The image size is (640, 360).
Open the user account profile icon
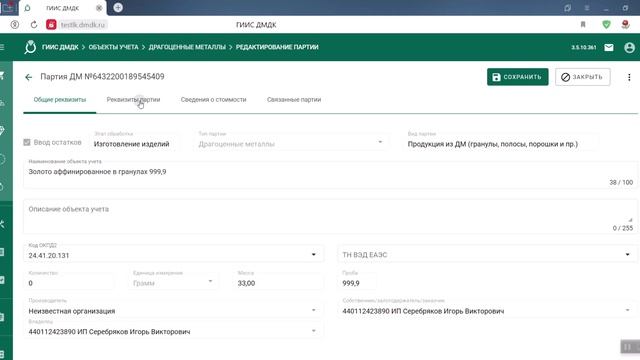[x=629, y=47]
